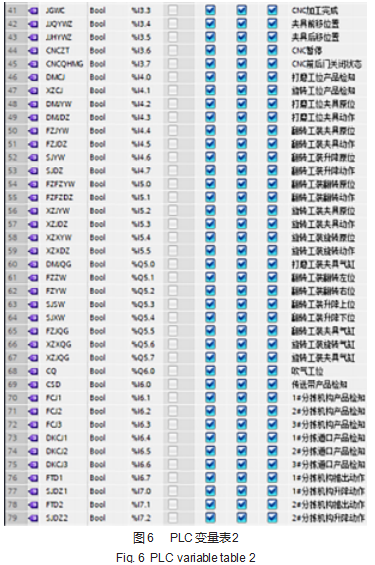The image size is (375, 565).
Task: Click the tag icon of row JGWC
Action: coord(34,11)
